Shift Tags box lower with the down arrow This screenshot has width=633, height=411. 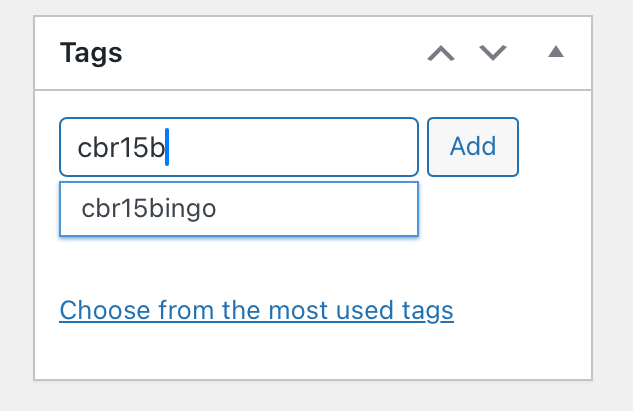tap(493, 52)
